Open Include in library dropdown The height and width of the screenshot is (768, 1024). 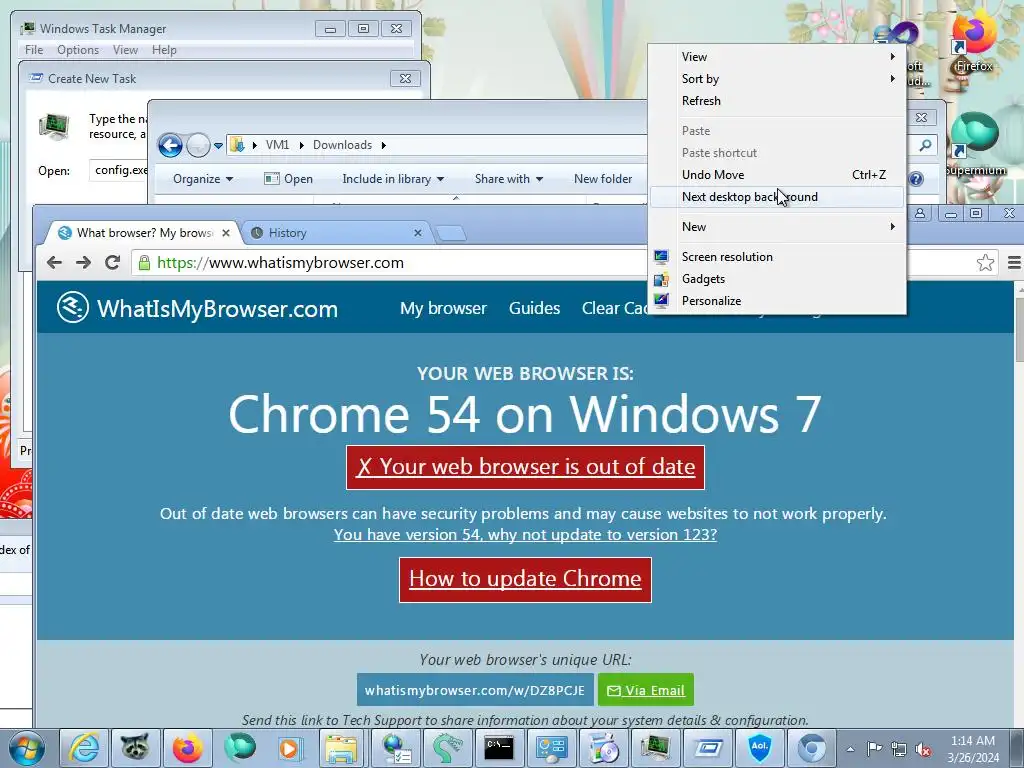392,179
